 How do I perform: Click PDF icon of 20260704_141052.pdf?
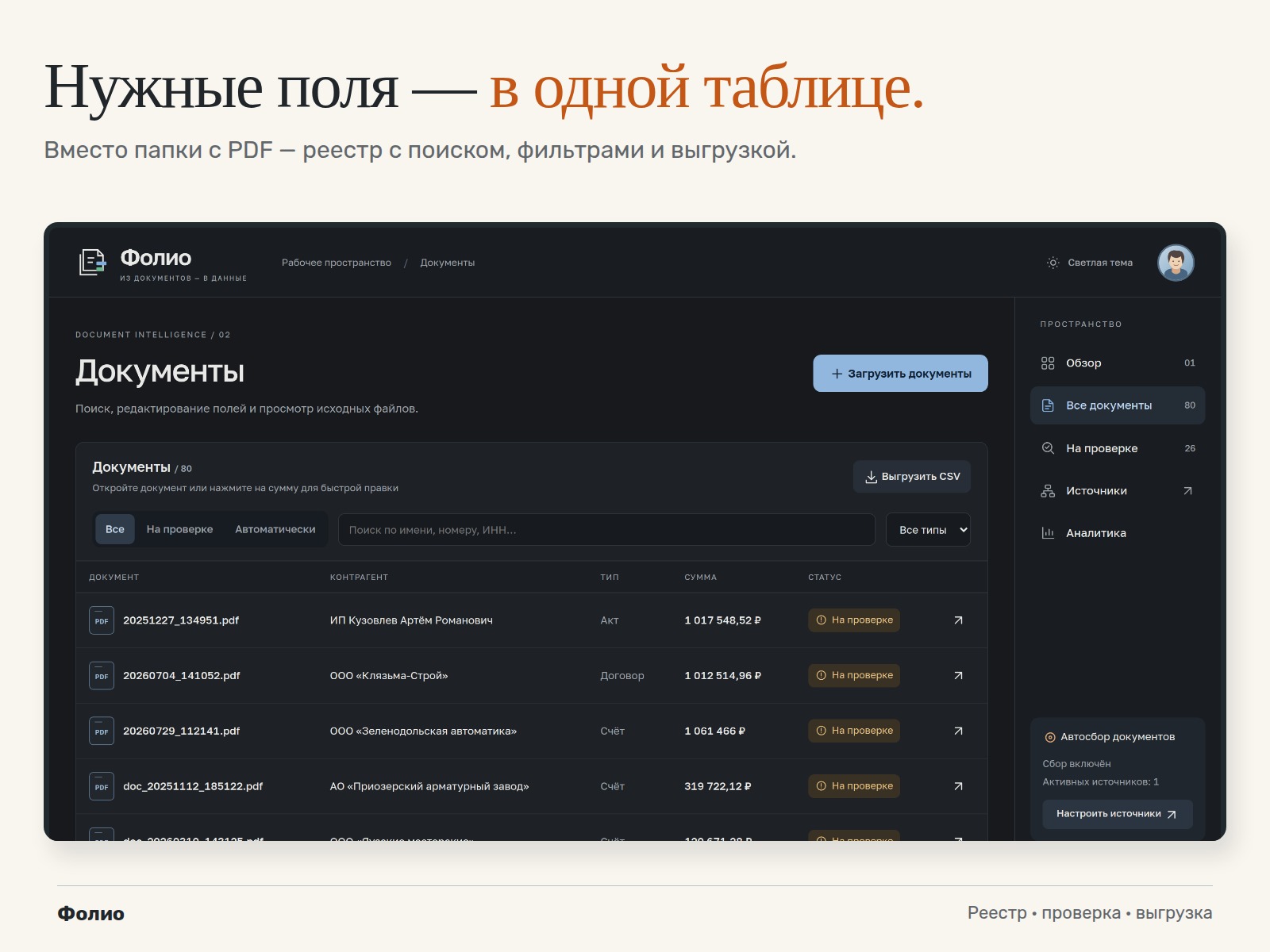click(102, 676)
